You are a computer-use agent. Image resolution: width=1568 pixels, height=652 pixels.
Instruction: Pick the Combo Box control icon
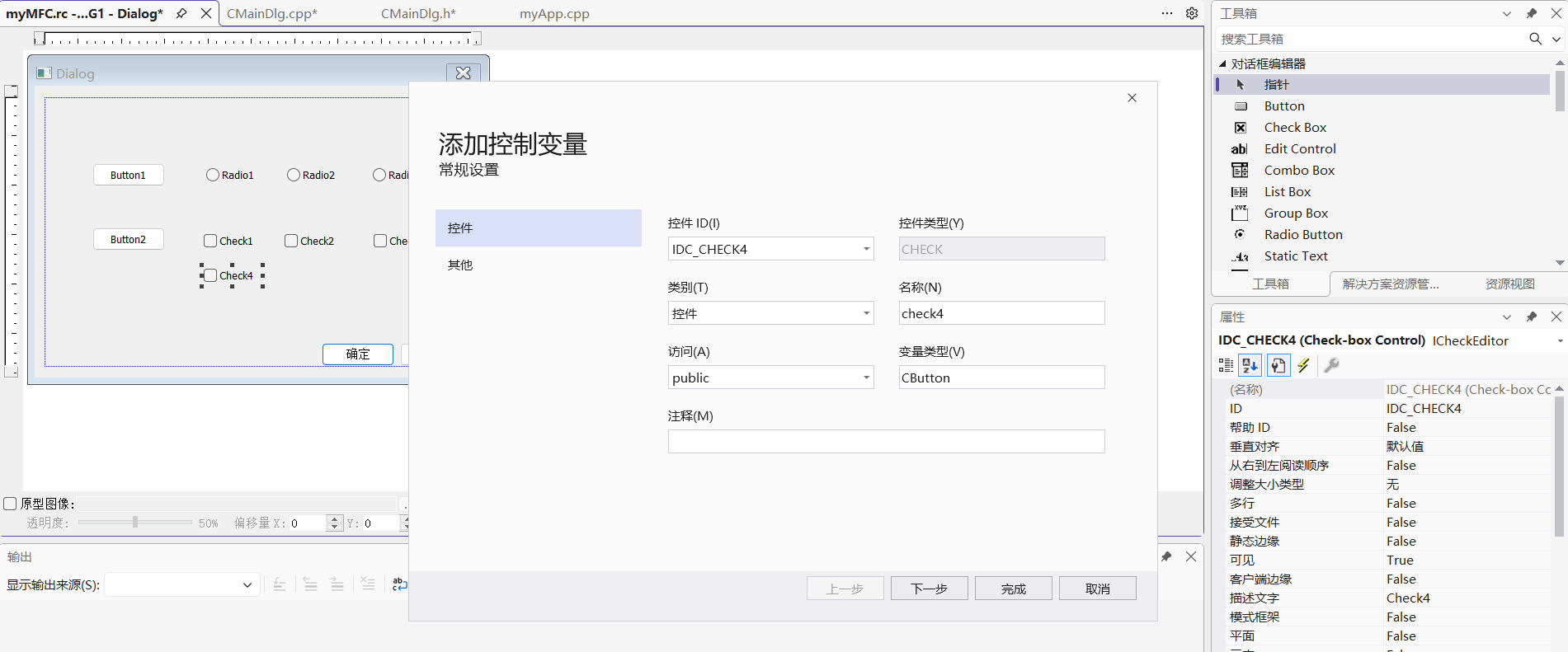pos(1241,171)
